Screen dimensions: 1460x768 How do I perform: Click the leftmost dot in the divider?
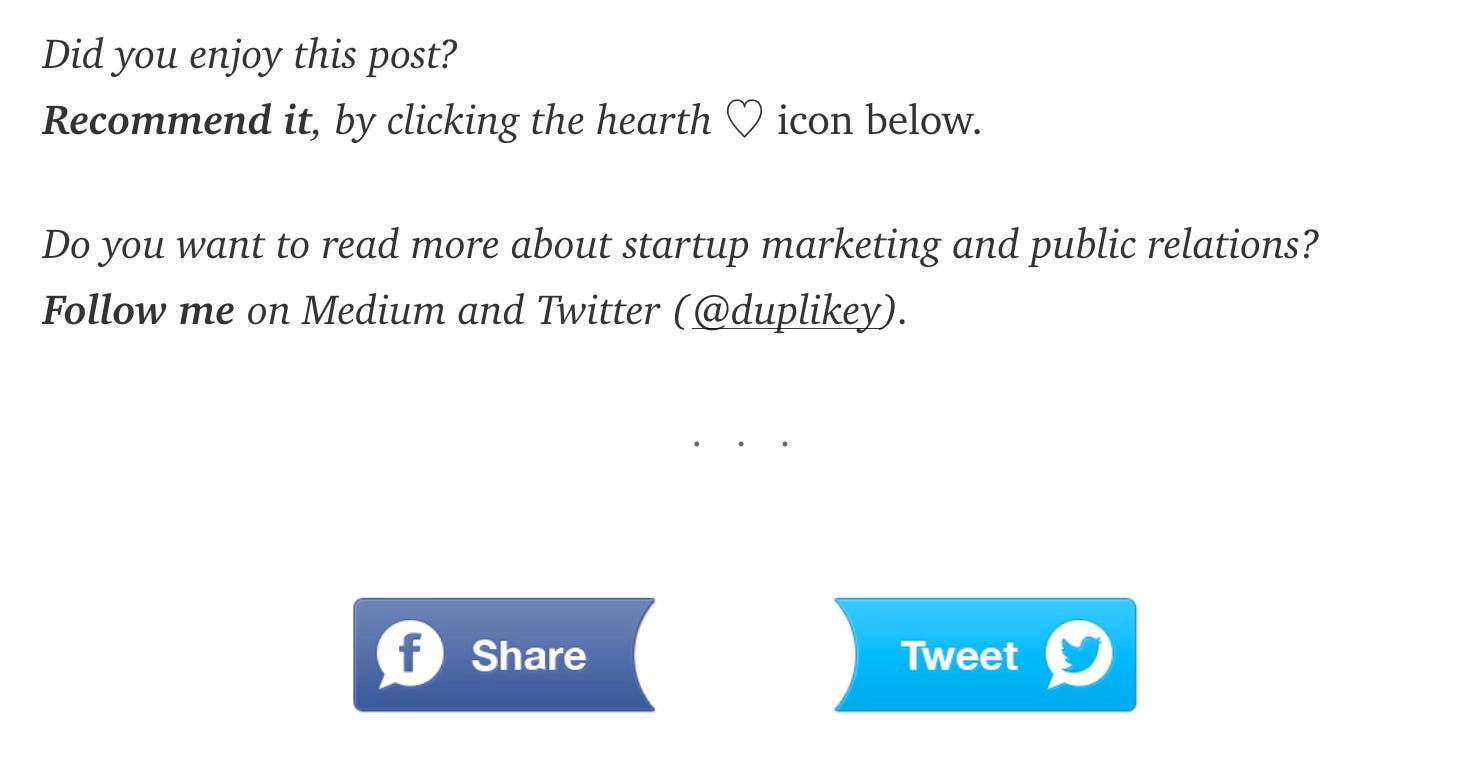coord(694,443)
